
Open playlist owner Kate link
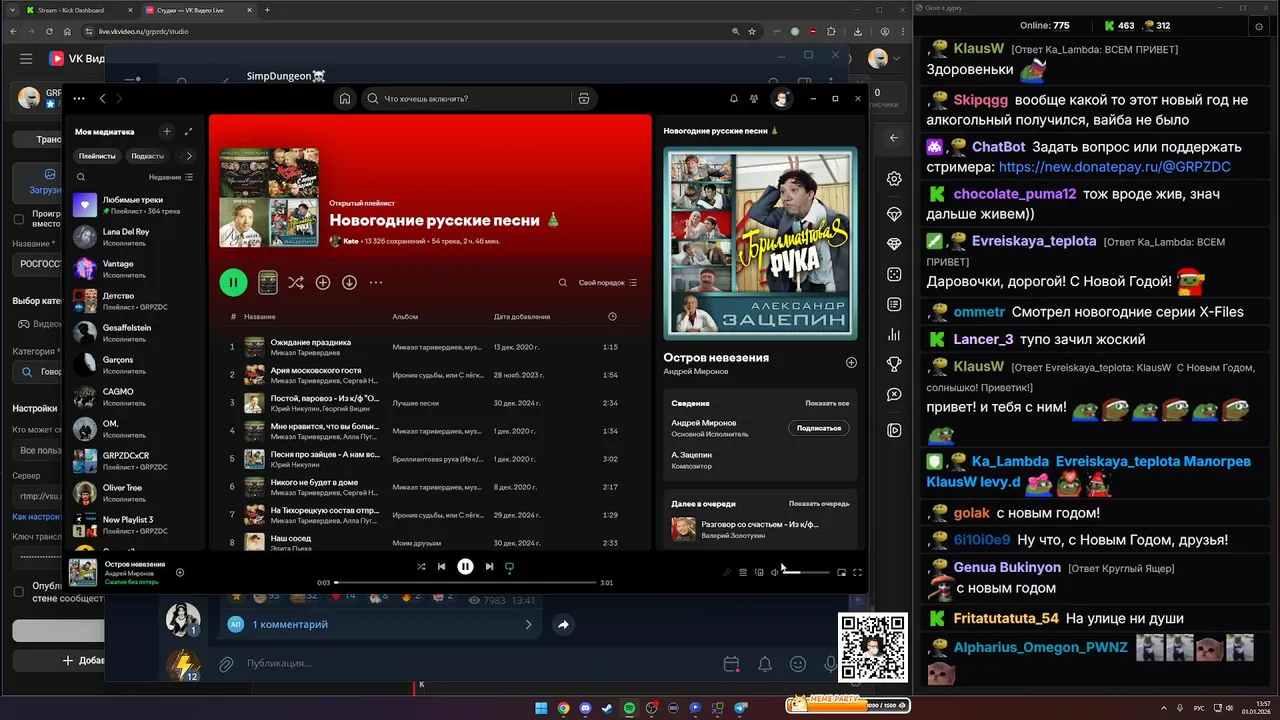(x=351, y=241)
